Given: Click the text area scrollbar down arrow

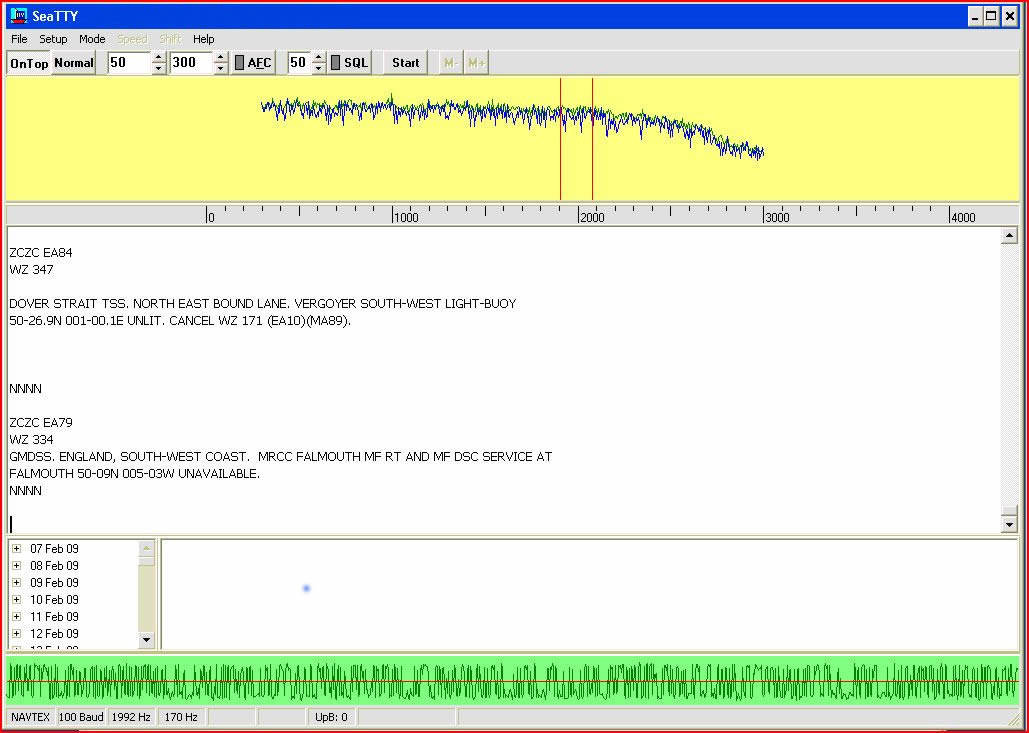Looking at the screenshot, I should pyautogui.click(x=1009, y=524).
